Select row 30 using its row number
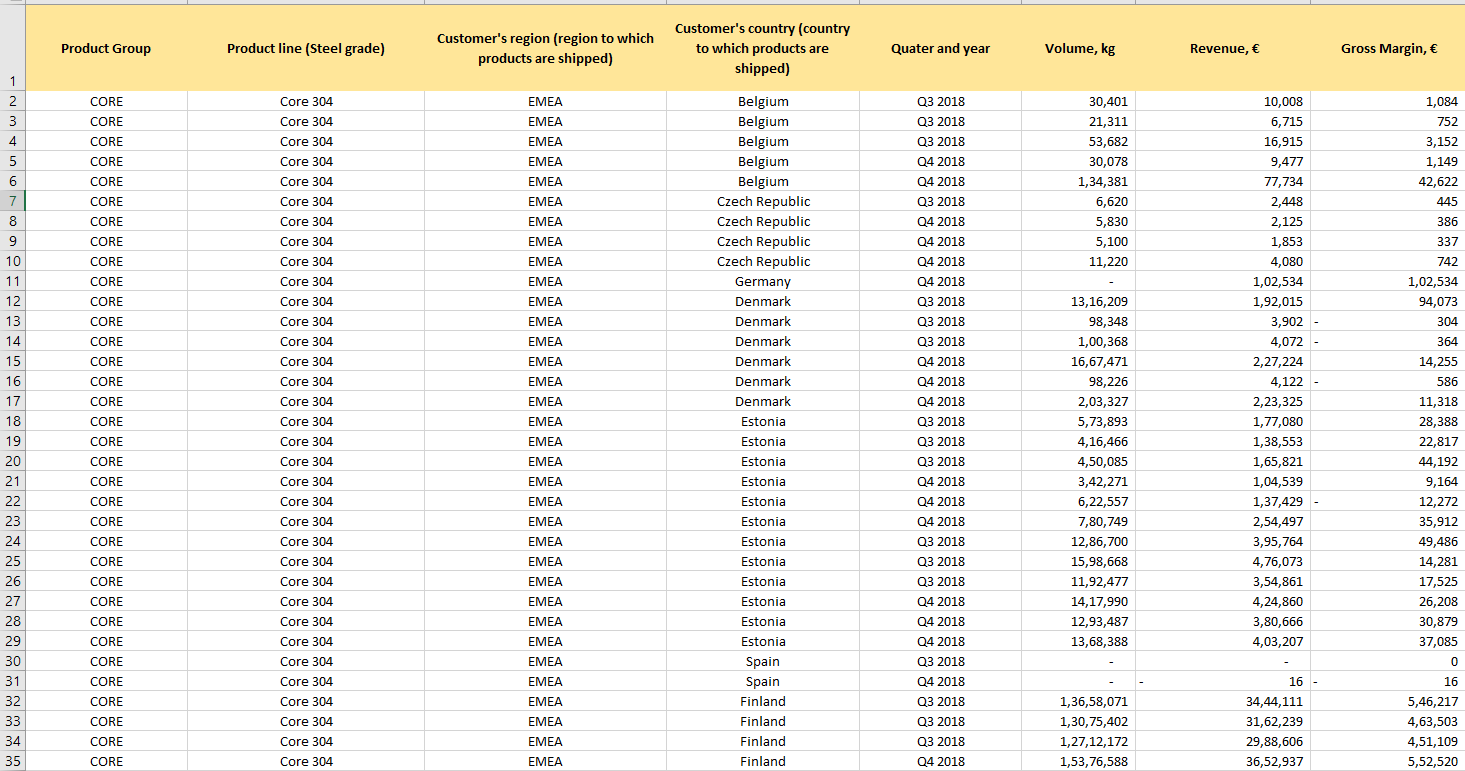The height and width of the screenshot is (771, 1465). coord(12,661)
